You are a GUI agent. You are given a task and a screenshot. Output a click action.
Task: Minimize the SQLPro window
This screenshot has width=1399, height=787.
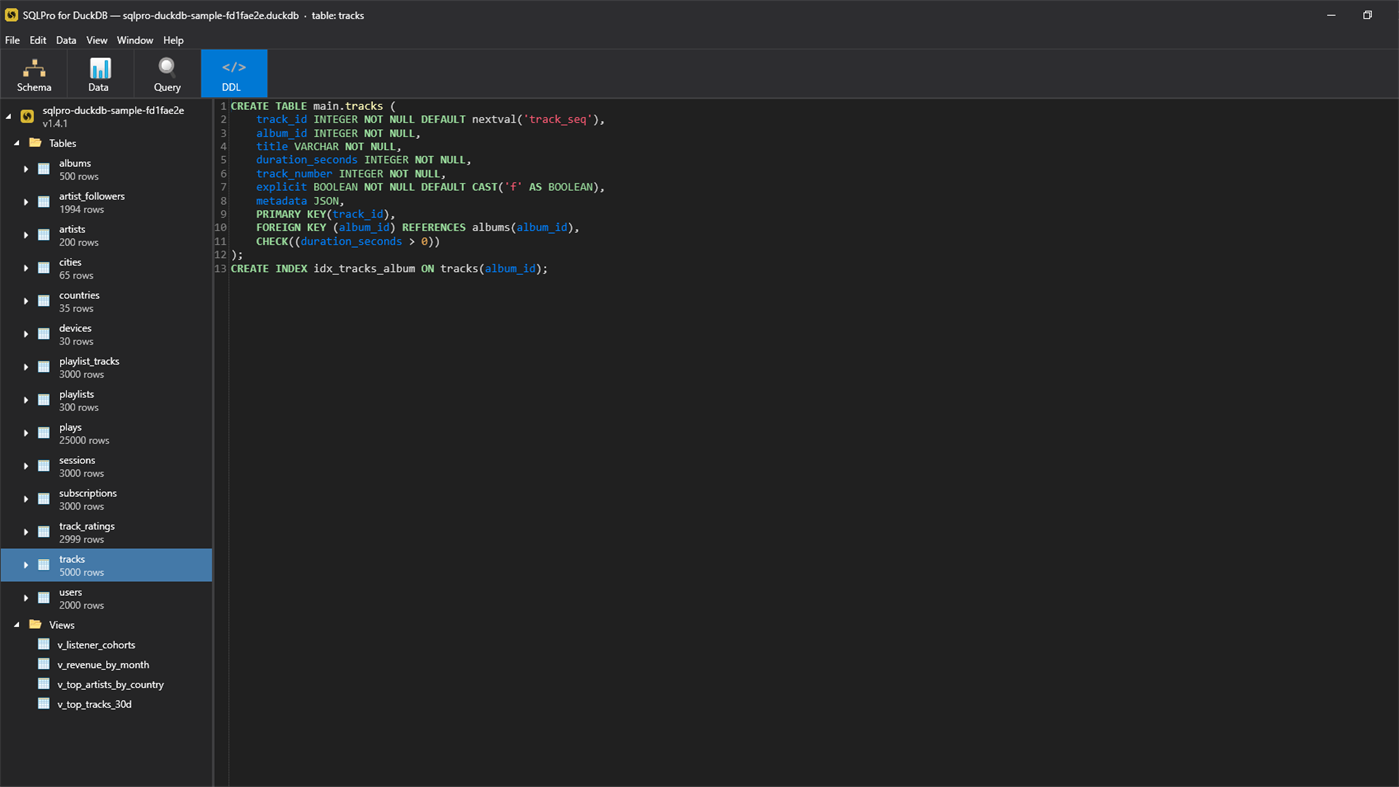[1331, 15]
